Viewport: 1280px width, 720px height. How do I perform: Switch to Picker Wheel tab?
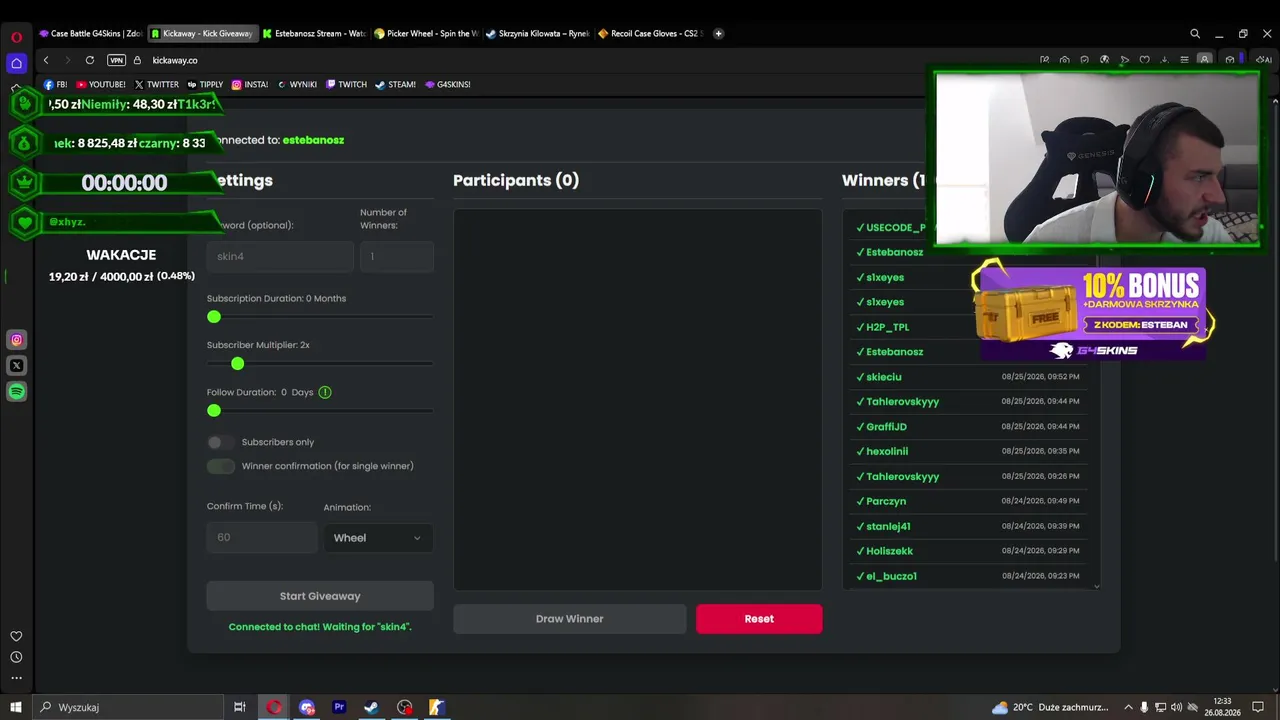[x=426, y=33]
